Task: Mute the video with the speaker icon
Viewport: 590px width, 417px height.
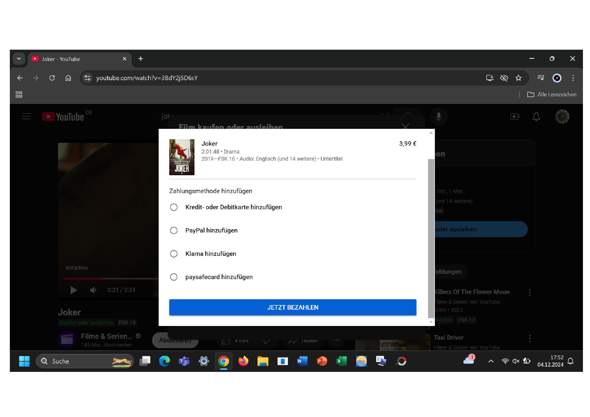Action: pos(93,290)
